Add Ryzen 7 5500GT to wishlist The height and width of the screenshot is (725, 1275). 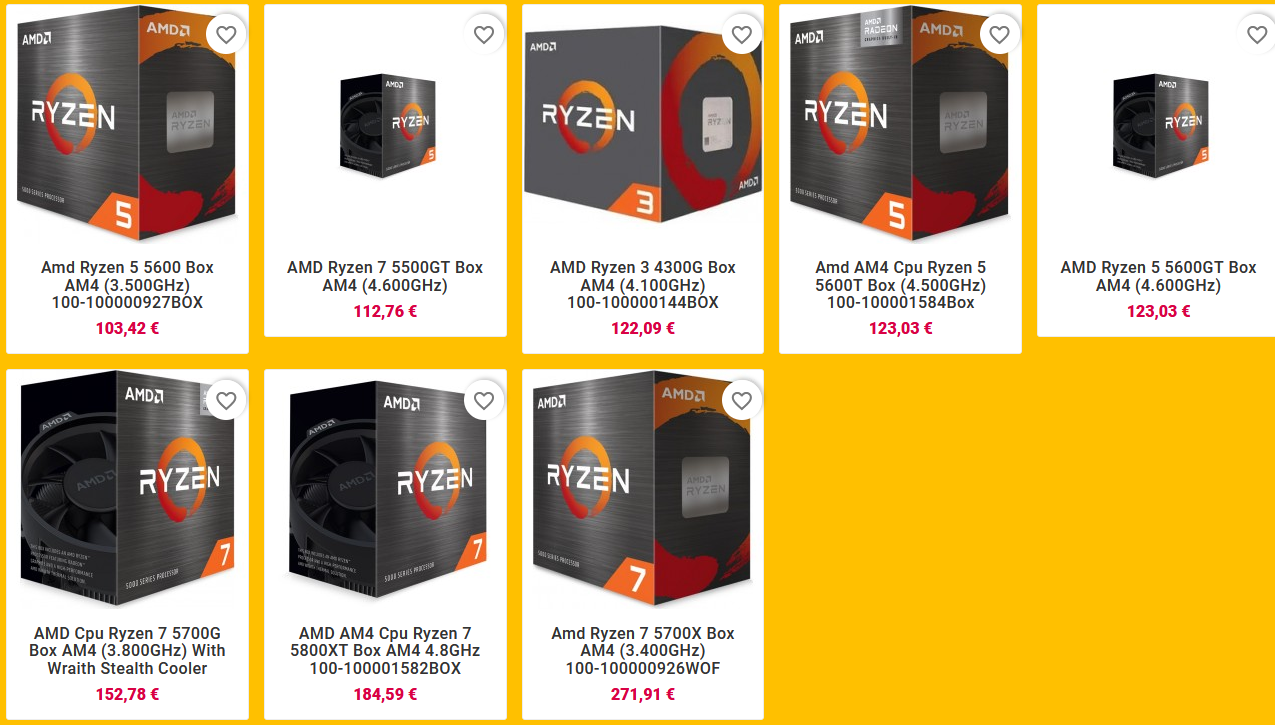click(484, 35)
